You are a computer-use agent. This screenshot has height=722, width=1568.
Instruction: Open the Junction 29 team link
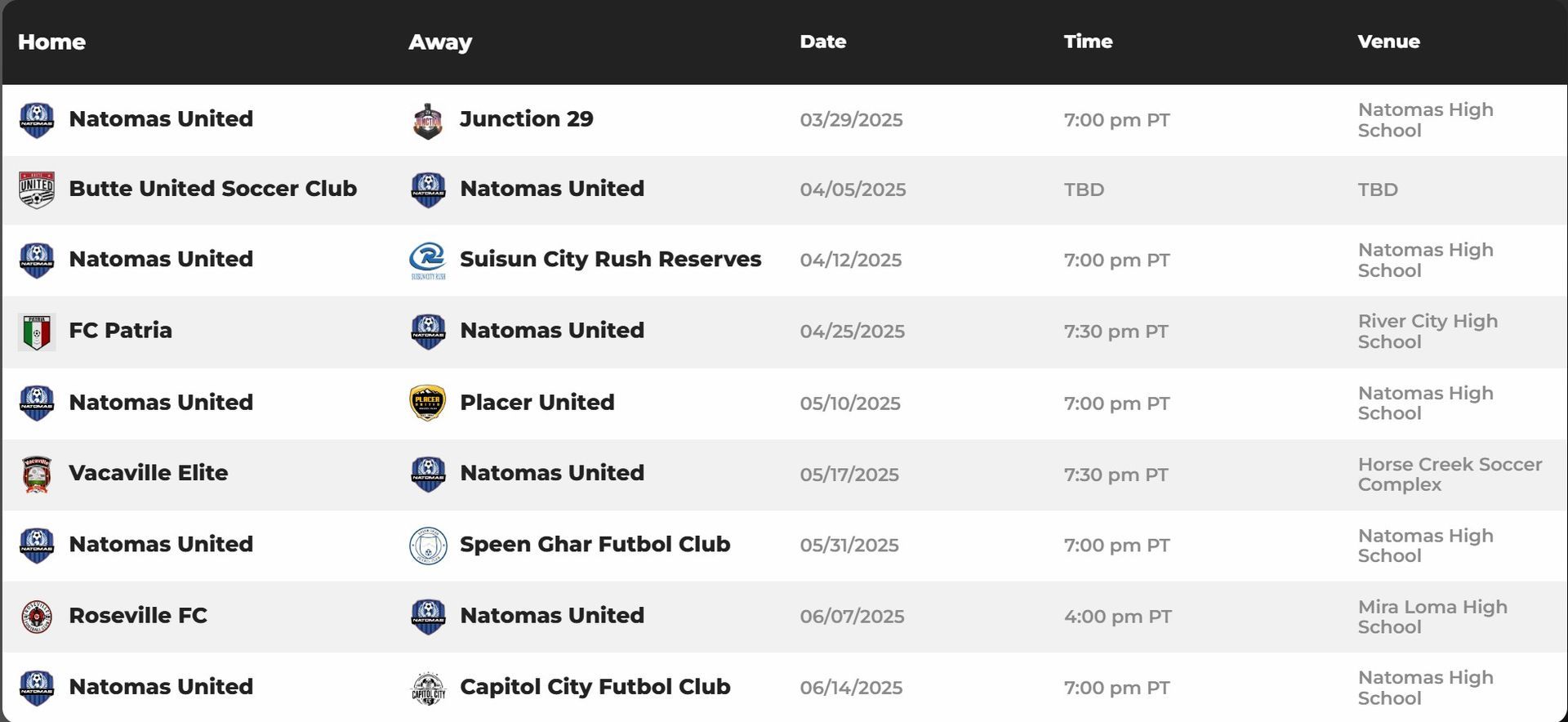coord(527,119)
